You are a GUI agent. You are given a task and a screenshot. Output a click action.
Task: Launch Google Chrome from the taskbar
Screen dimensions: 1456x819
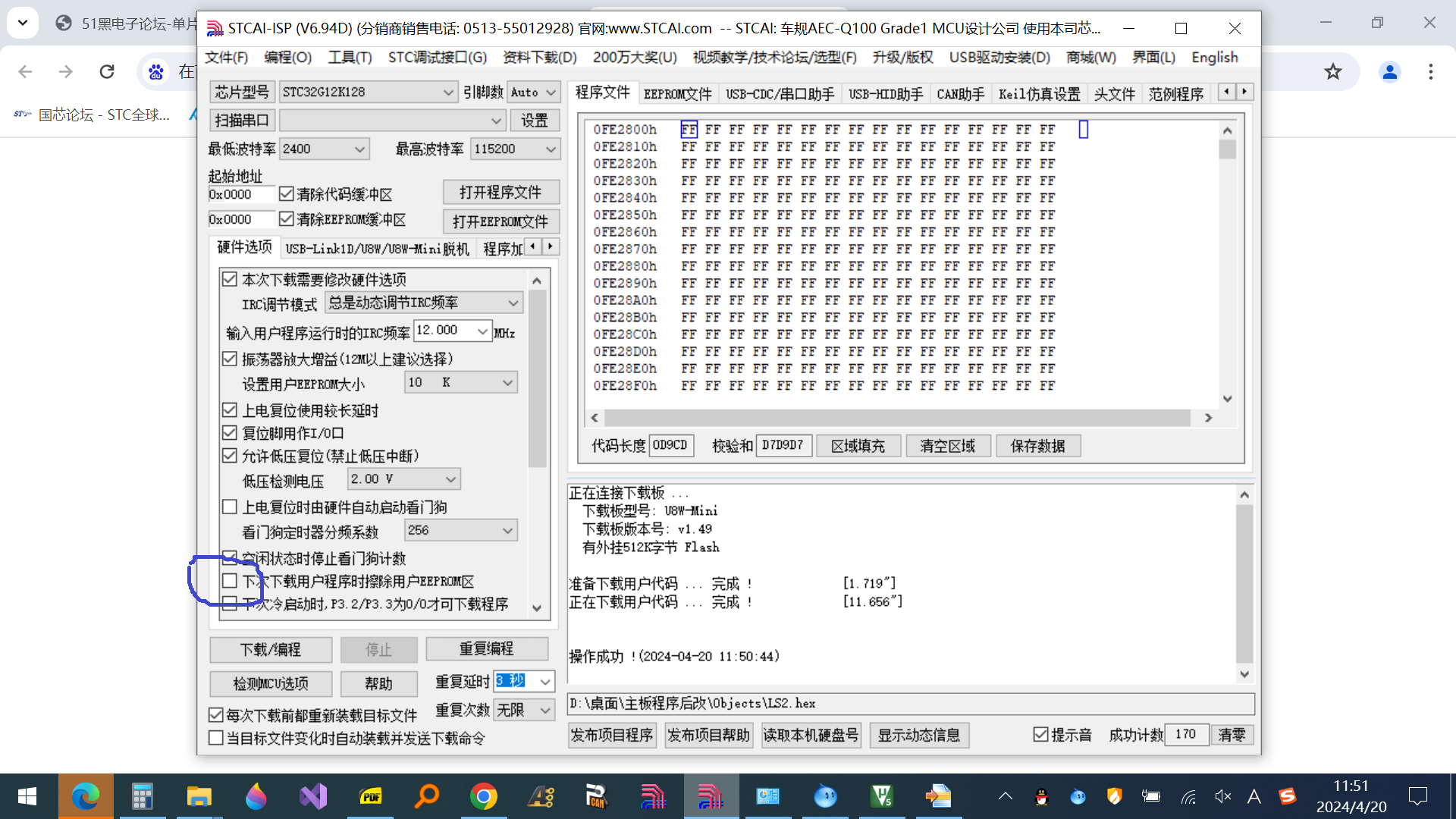click(x=484, y=796)
